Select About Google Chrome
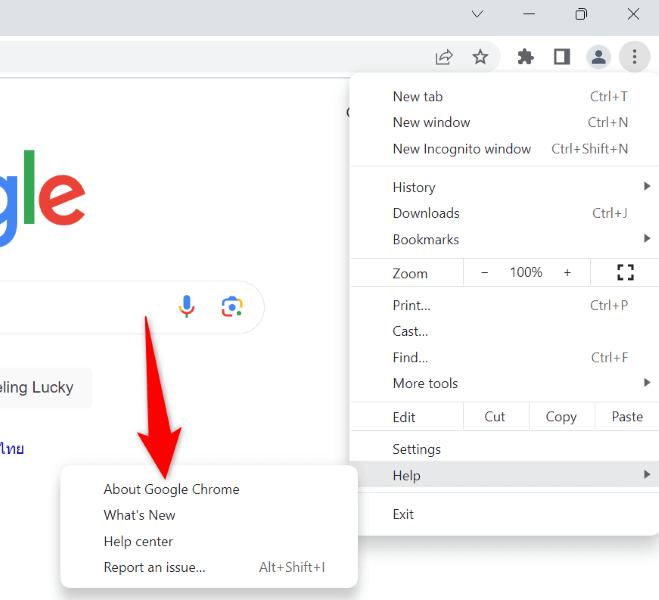Viewport: 659px width, 600px height. tap(171, 489)
